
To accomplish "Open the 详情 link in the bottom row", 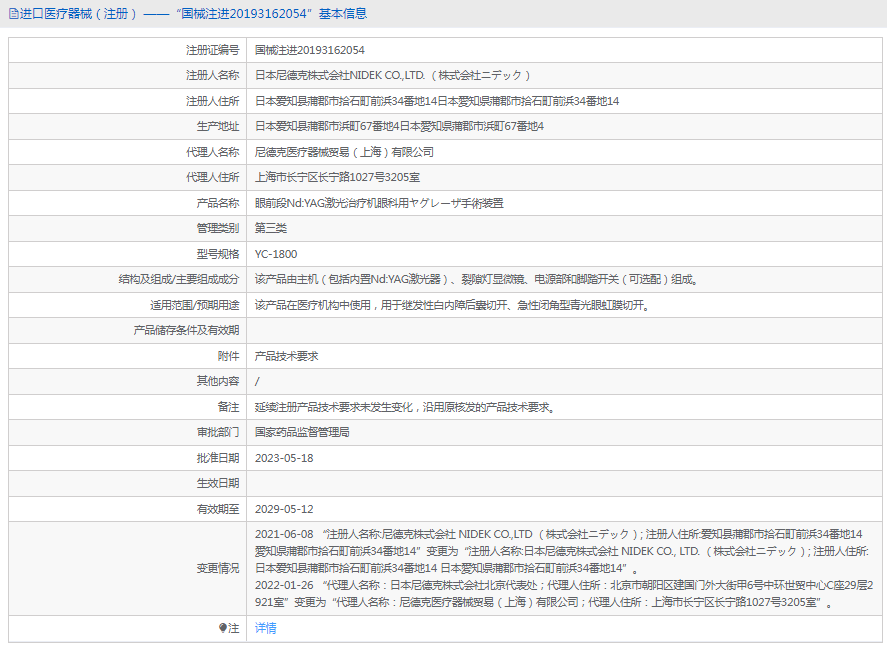I will (x=265, y=628).
